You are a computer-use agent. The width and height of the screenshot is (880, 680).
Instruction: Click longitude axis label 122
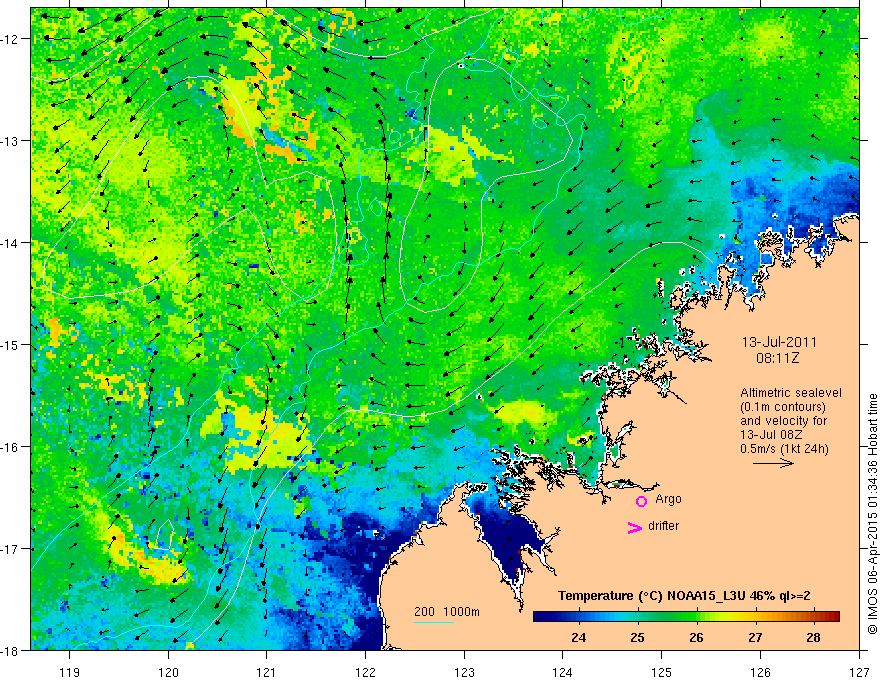tap(365, 672)
